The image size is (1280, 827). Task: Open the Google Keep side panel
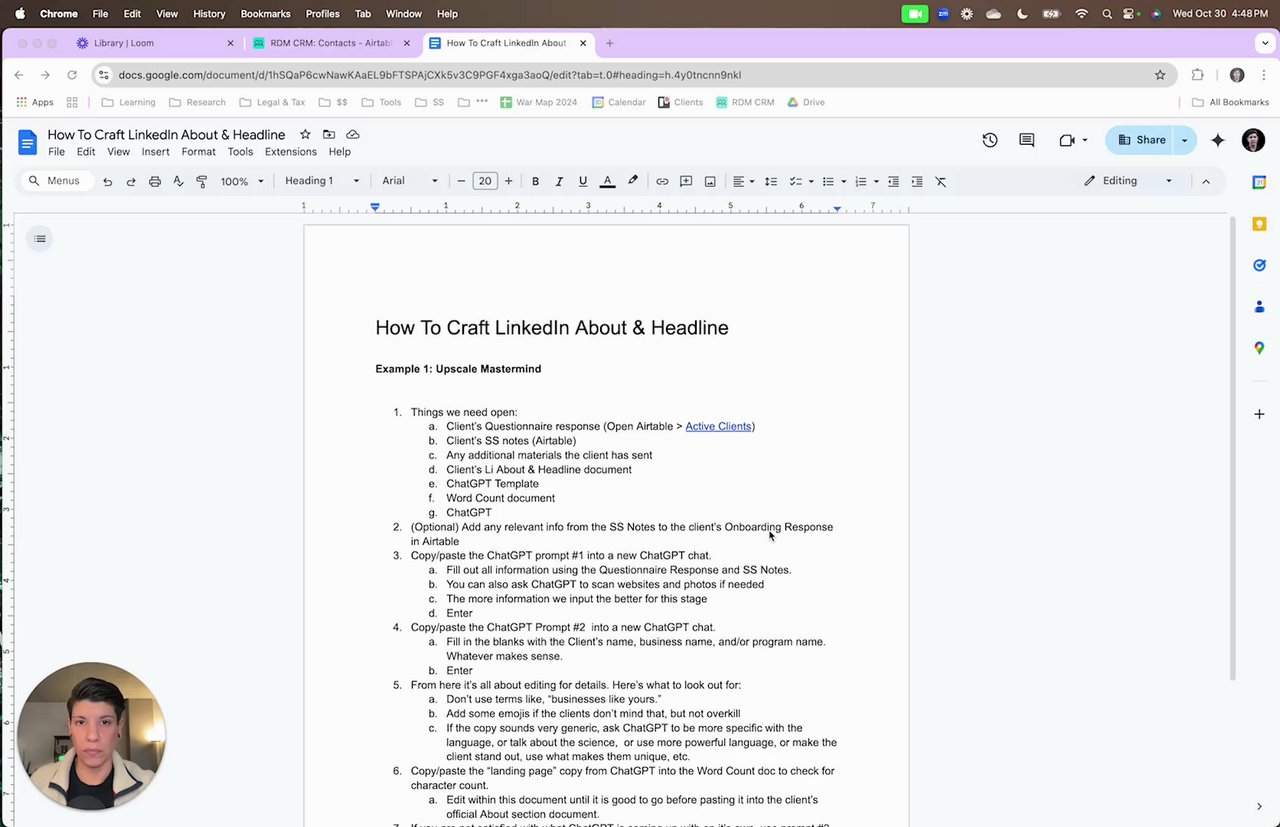[x=1259, y=224]
